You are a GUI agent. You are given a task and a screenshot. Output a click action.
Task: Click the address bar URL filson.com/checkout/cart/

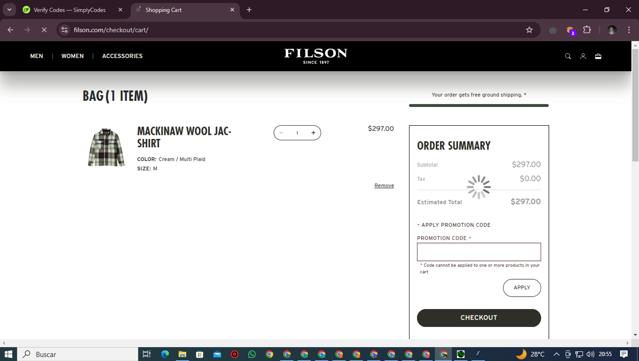click(111, 30)
